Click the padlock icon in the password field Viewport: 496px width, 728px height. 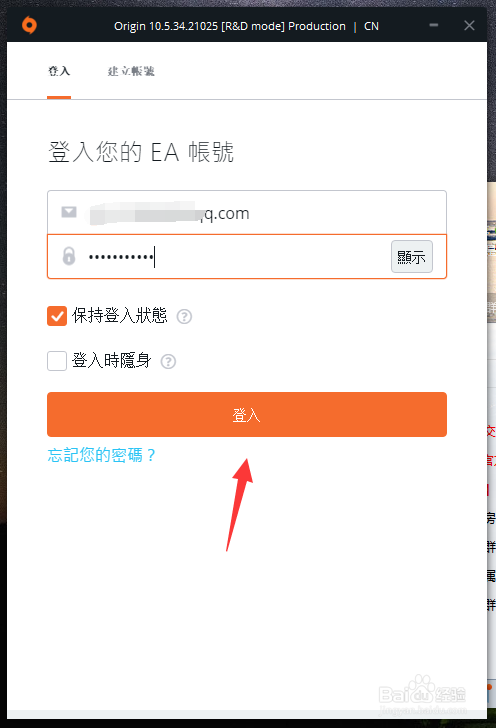coord(69,256)
